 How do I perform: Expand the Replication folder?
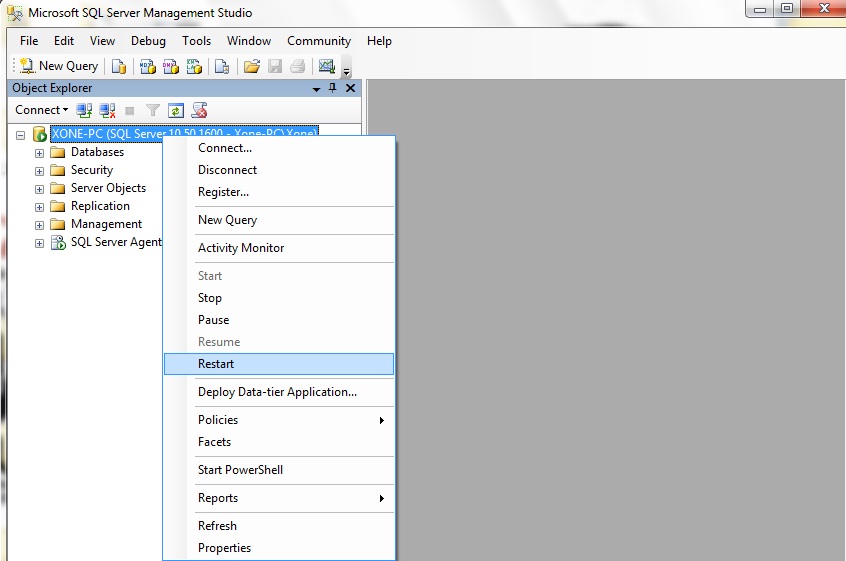coord(39,207)
